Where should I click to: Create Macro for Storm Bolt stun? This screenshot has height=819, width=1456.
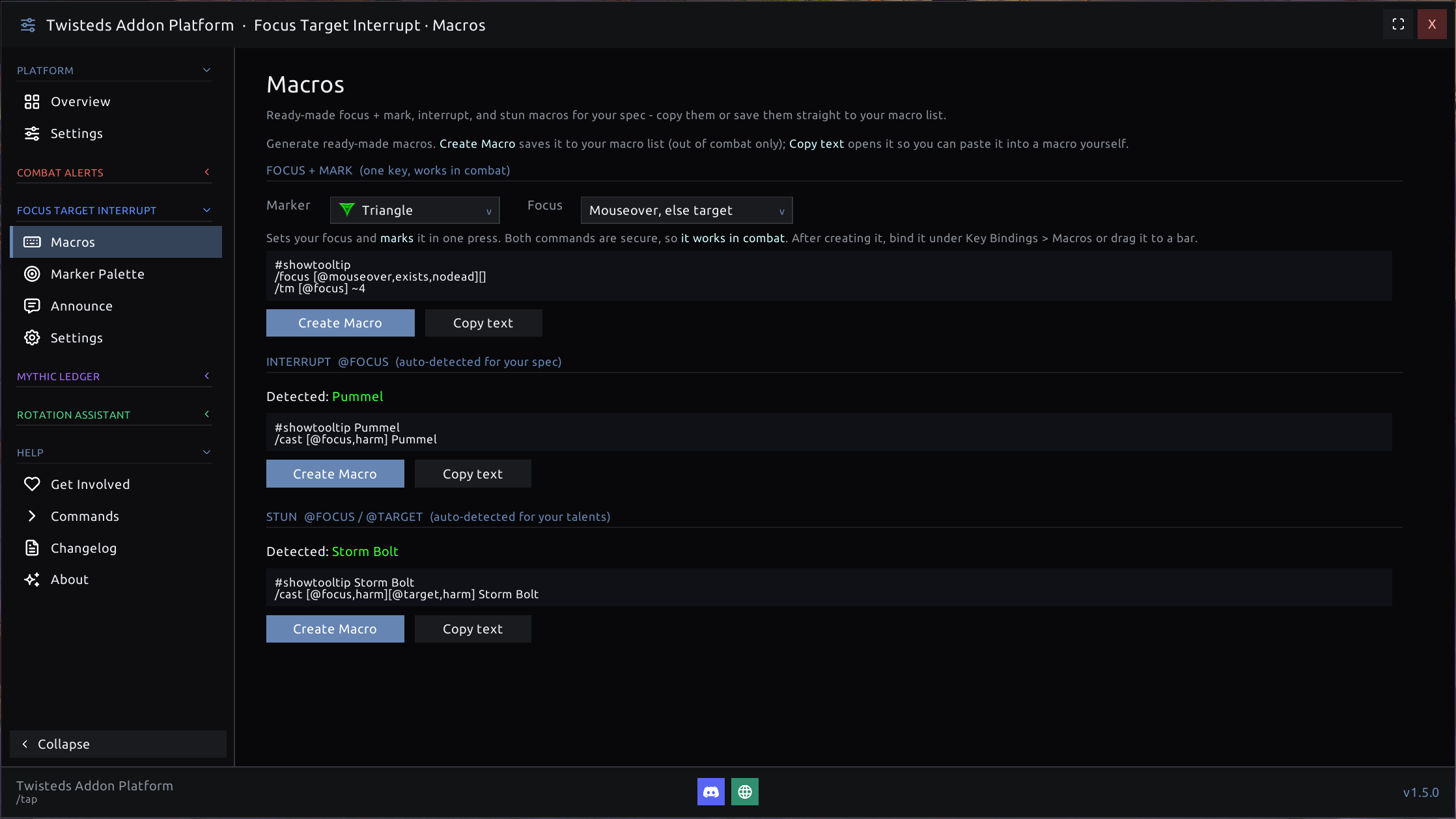tap(335, 629)
